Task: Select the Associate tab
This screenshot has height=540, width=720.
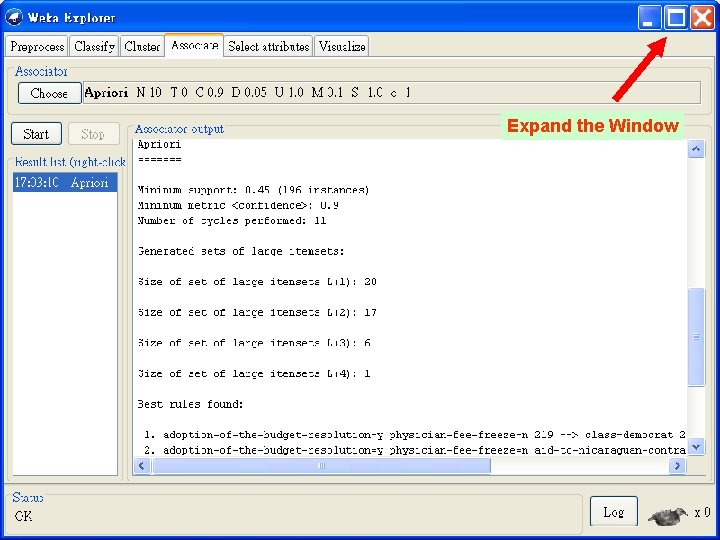Action: (x=194, y=45)
